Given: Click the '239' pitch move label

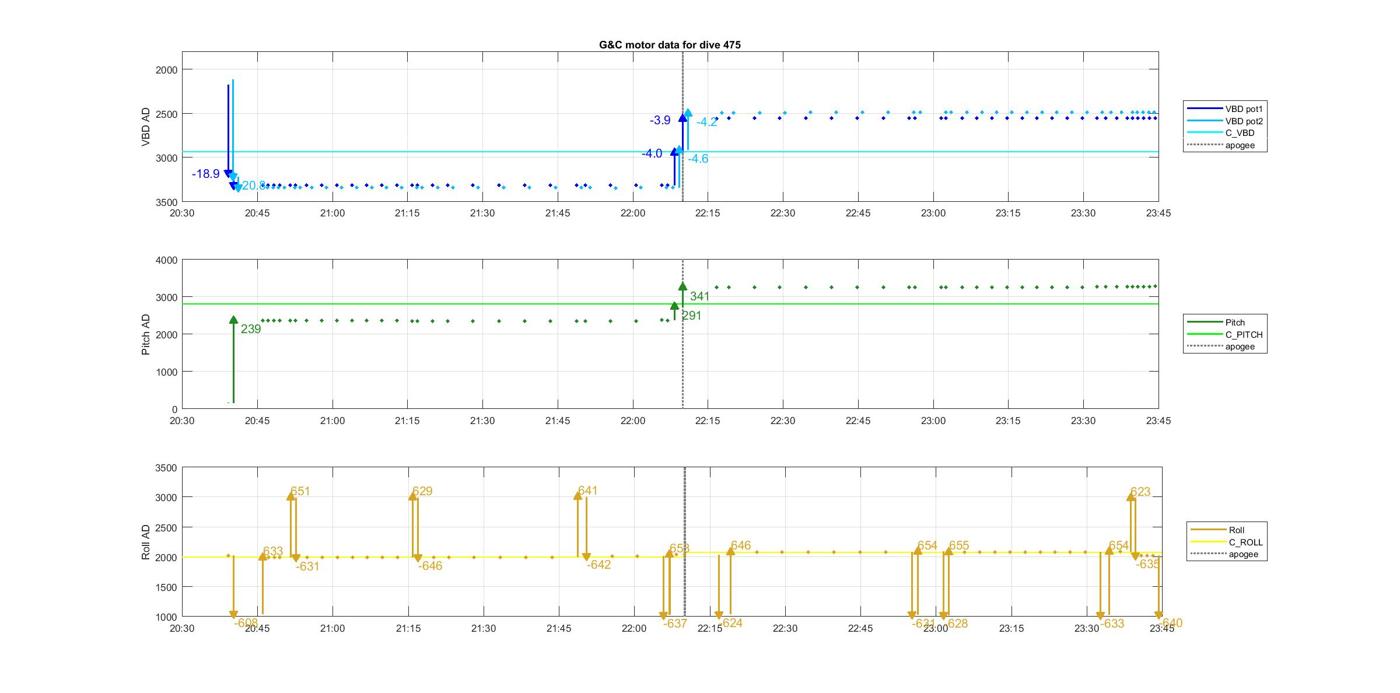Looking at the screenshot, I should coord(251,328).
